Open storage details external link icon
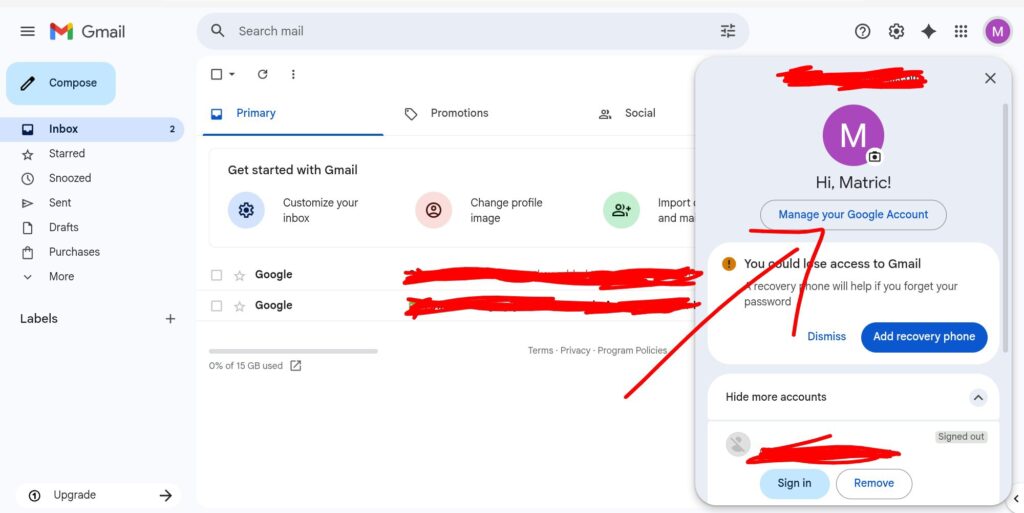Screen dimensions: 1024x513 click(x=296, y=365)
